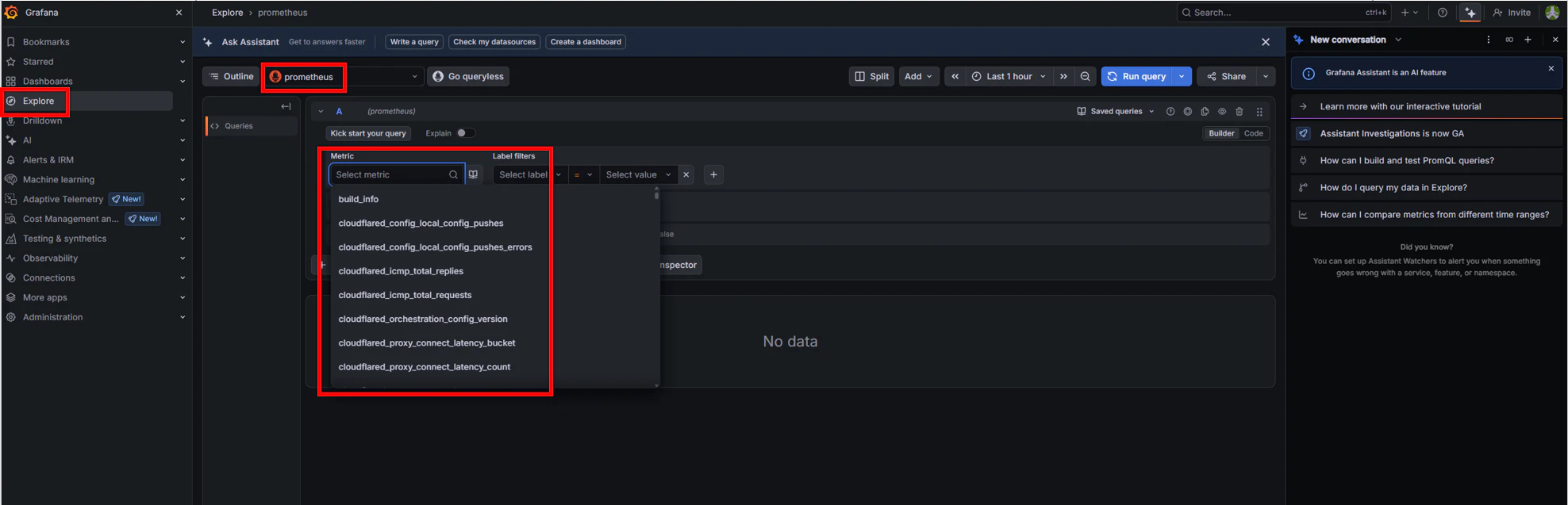Select cloudflared_orchestration_config_version metric
This screenshot has width=1568, height=505.
(x=492, y=319)
